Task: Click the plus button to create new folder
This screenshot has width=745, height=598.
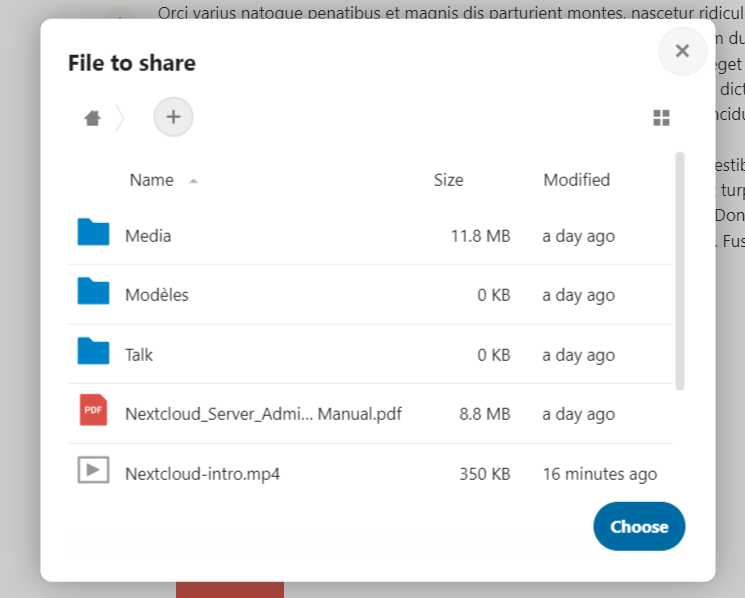Action: (173, 117)
